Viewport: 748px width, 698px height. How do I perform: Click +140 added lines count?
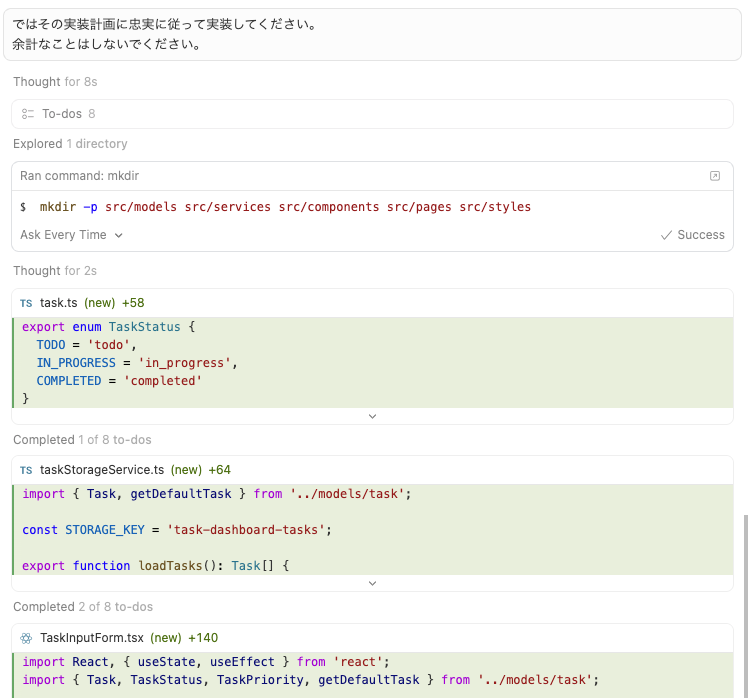(203, 638)
